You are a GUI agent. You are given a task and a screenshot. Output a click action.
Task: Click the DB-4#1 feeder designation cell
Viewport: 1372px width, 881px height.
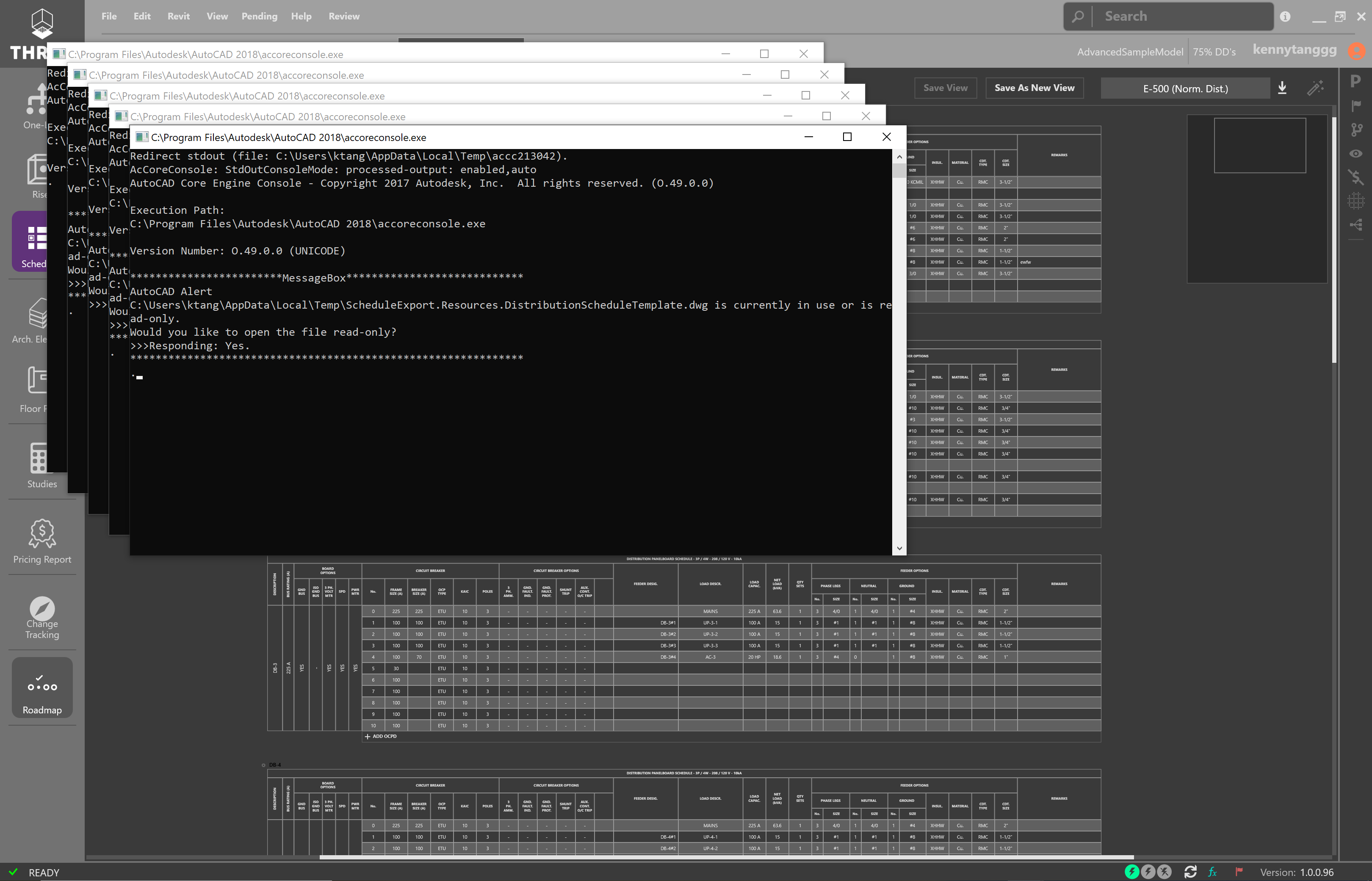tap(645, 837)
